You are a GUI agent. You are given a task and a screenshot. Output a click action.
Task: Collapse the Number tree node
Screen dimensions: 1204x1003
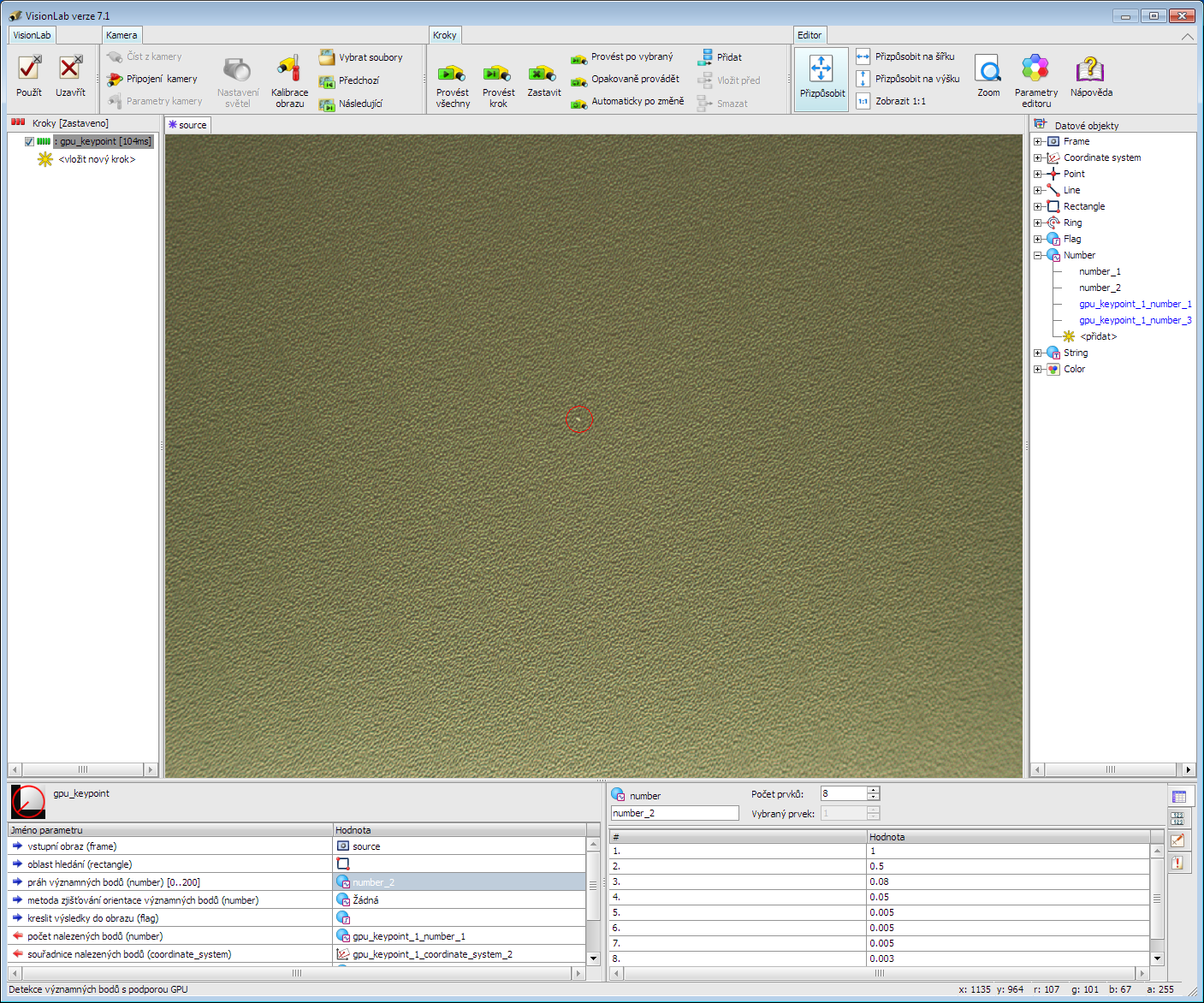1038,256
